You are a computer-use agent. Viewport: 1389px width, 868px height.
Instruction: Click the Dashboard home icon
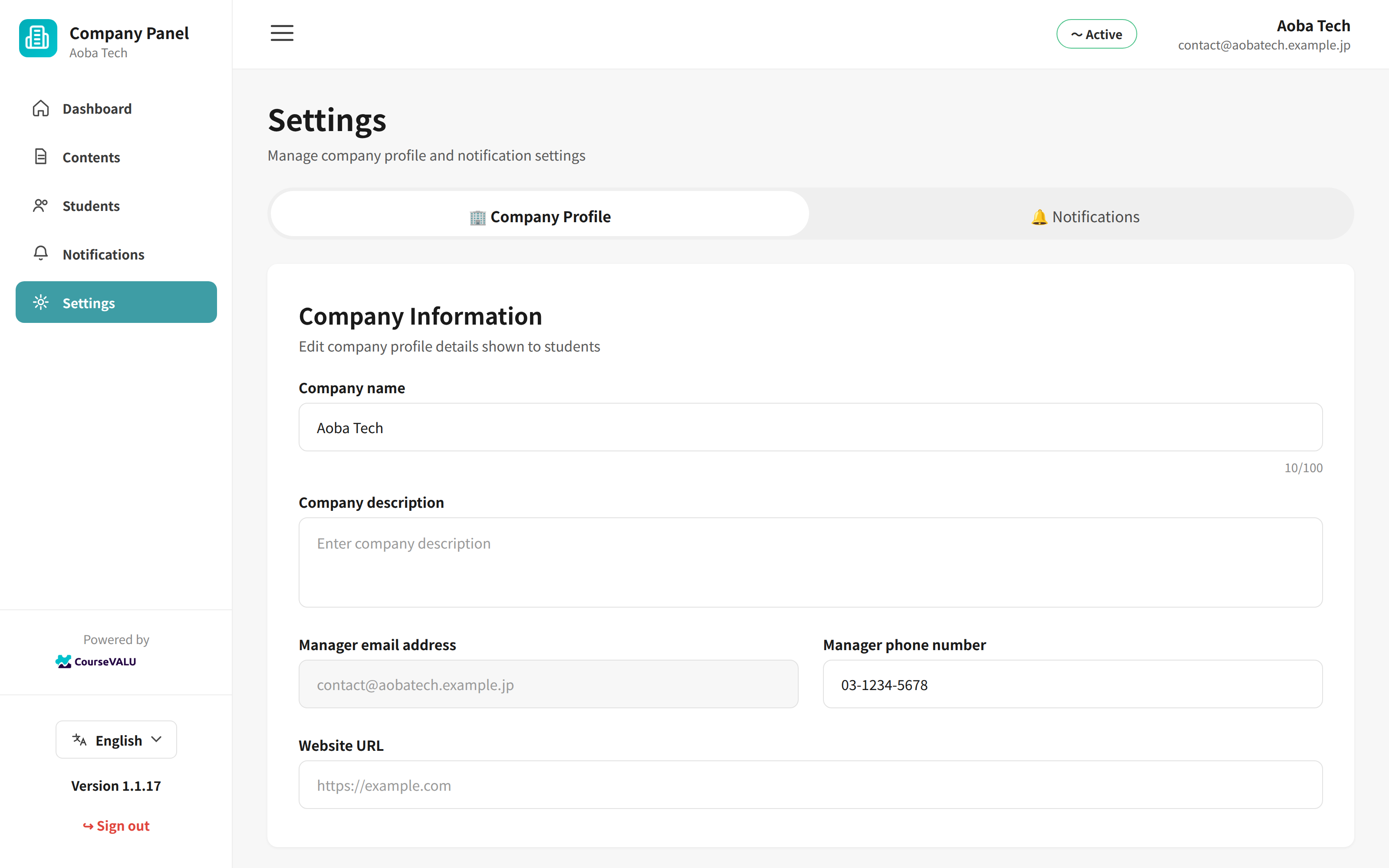click(41, 108)
